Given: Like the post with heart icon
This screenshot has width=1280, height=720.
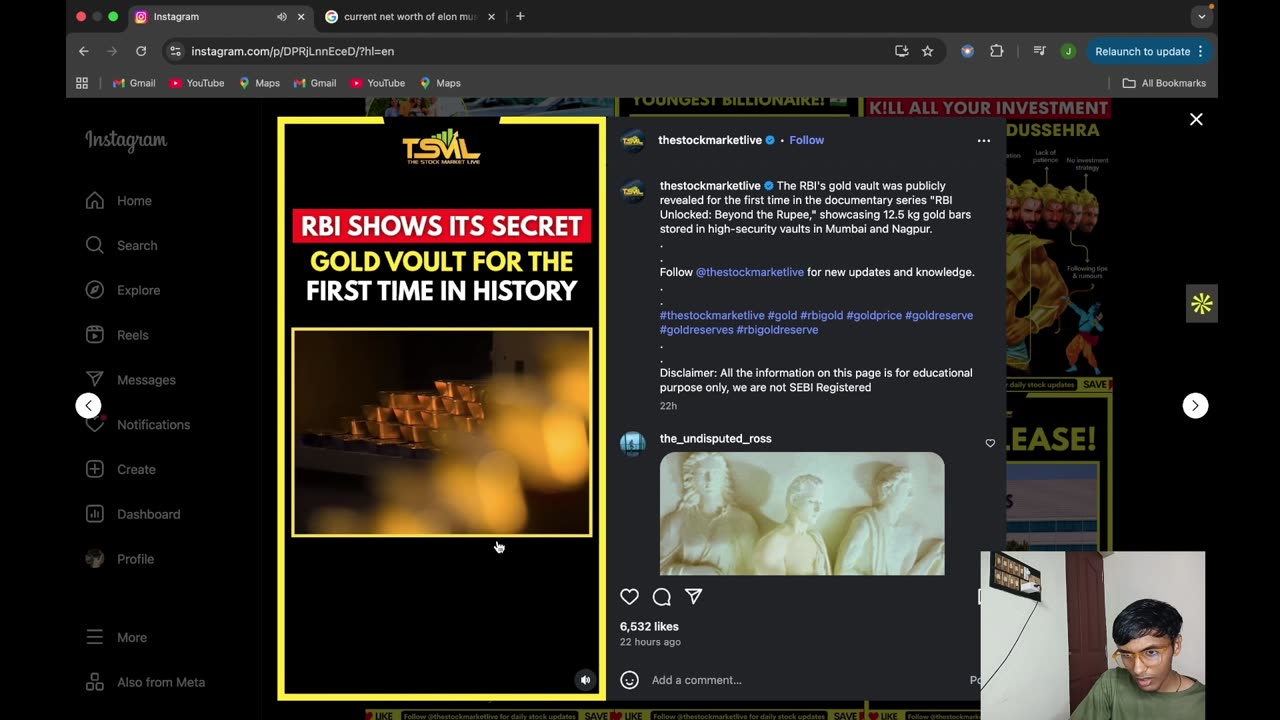Looking at the screenshot, I should (629, 597).
